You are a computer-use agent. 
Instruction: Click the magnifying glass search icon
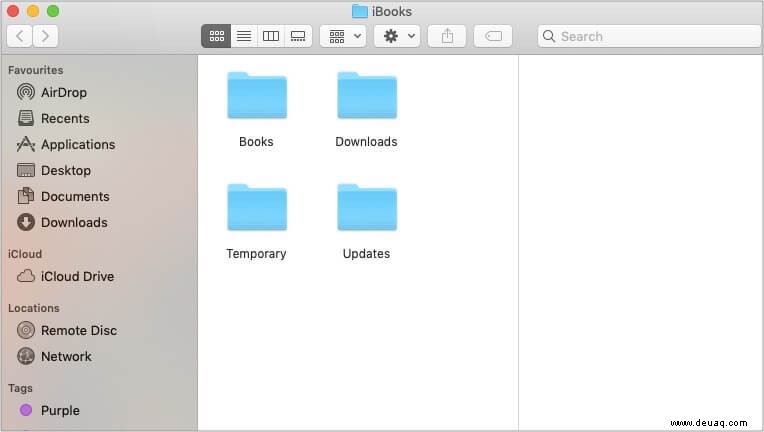coord(549,36)
